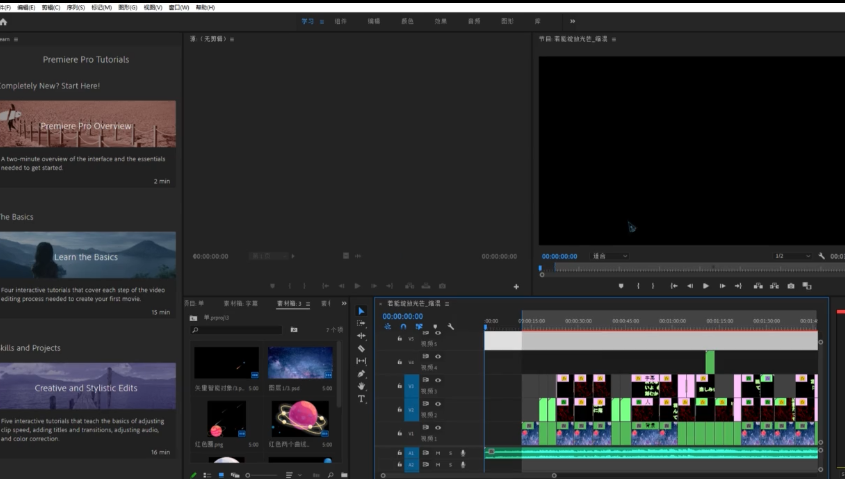This screenshot has height=479, width=845.
Task: Open the 窗口(W) menu
Action: pos(179,8)
